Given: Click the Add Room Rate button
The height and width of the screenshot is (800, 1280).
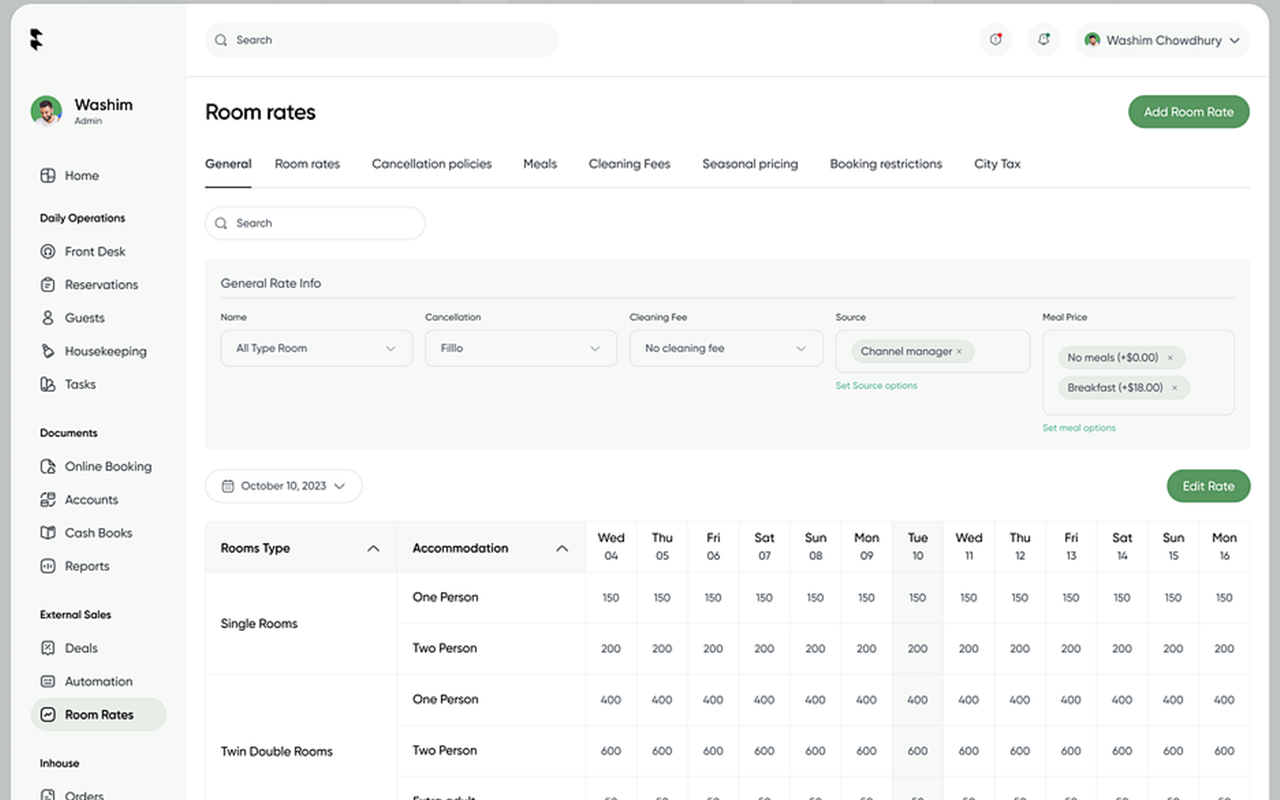Looking at the screenshot, I should tap(1188, 112).
